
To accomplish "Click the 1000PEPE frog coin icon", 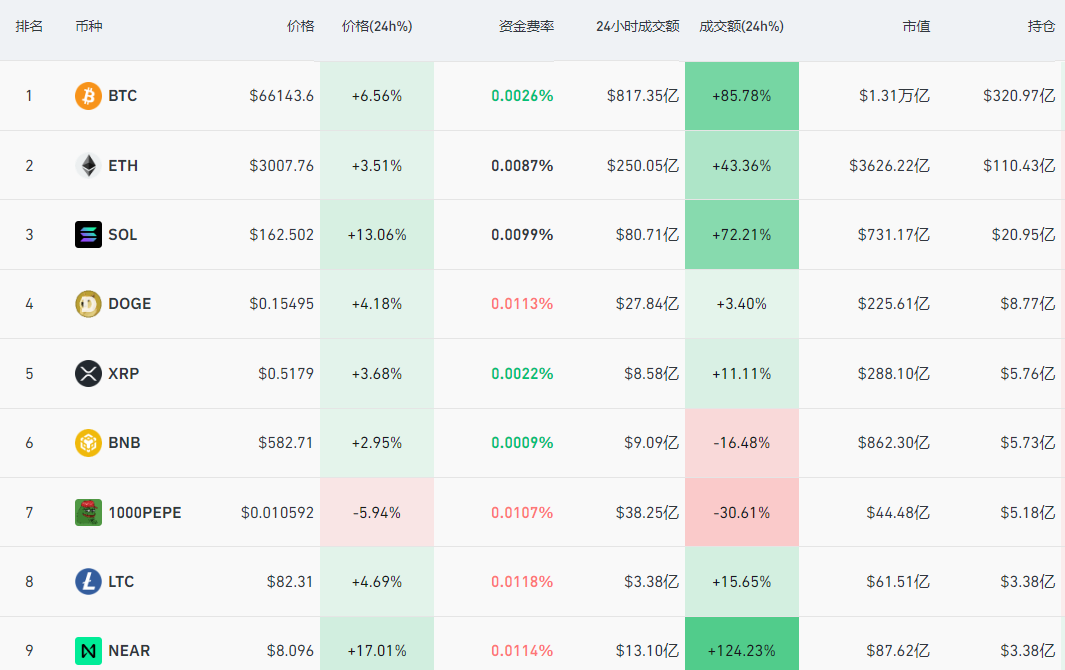I will pos(88,512).
